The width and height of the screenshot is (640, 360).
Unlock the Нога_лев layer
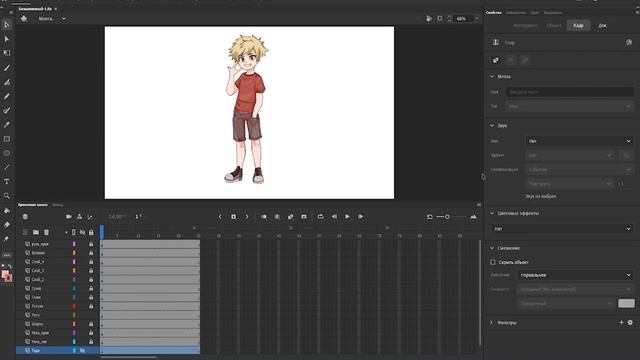pyautogui.click(x=91, y=342)
